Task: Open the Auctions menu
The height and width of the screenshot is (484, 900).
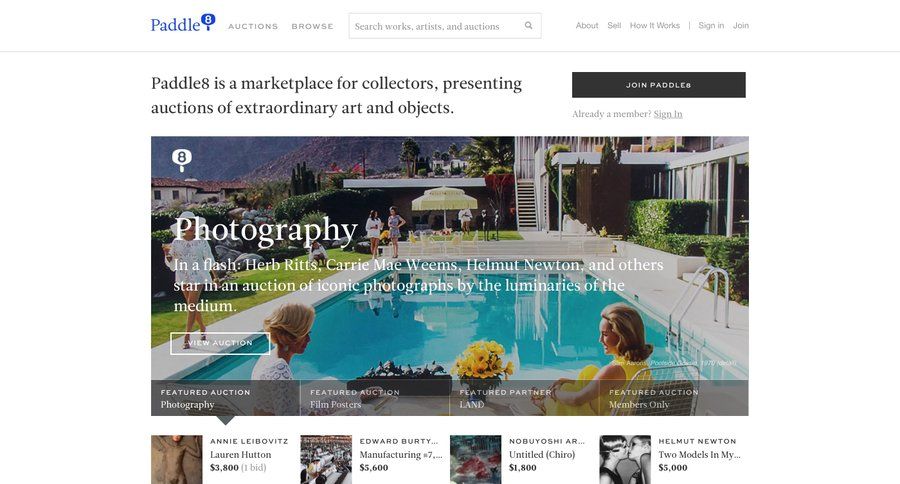Action: 253,26
